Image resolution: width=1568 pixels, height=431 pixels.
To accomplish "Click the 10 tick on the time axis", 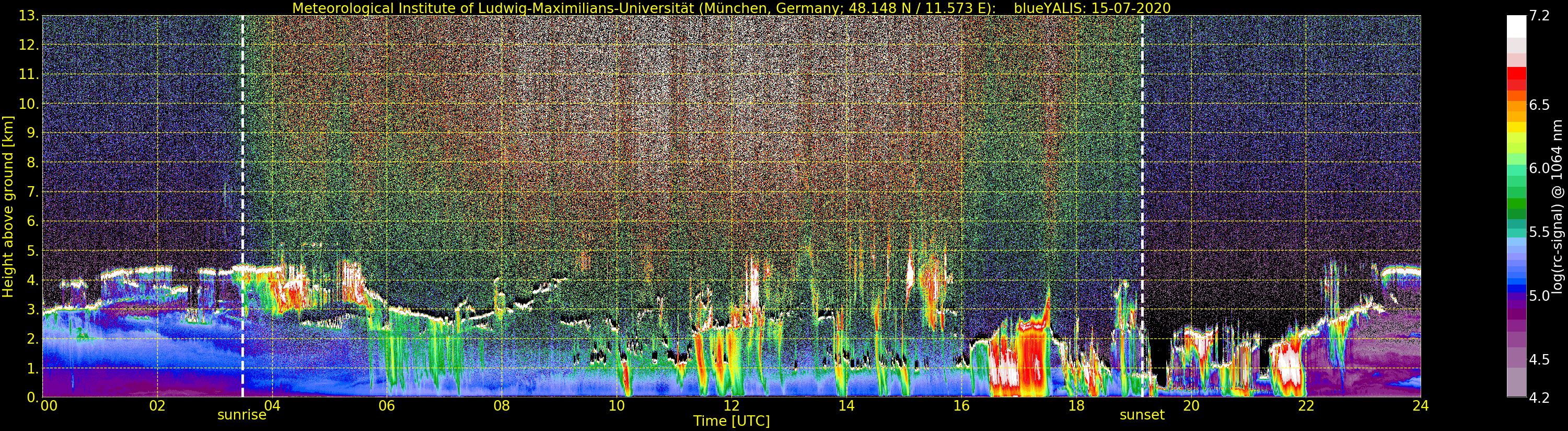I will click(x=617, y=405).
